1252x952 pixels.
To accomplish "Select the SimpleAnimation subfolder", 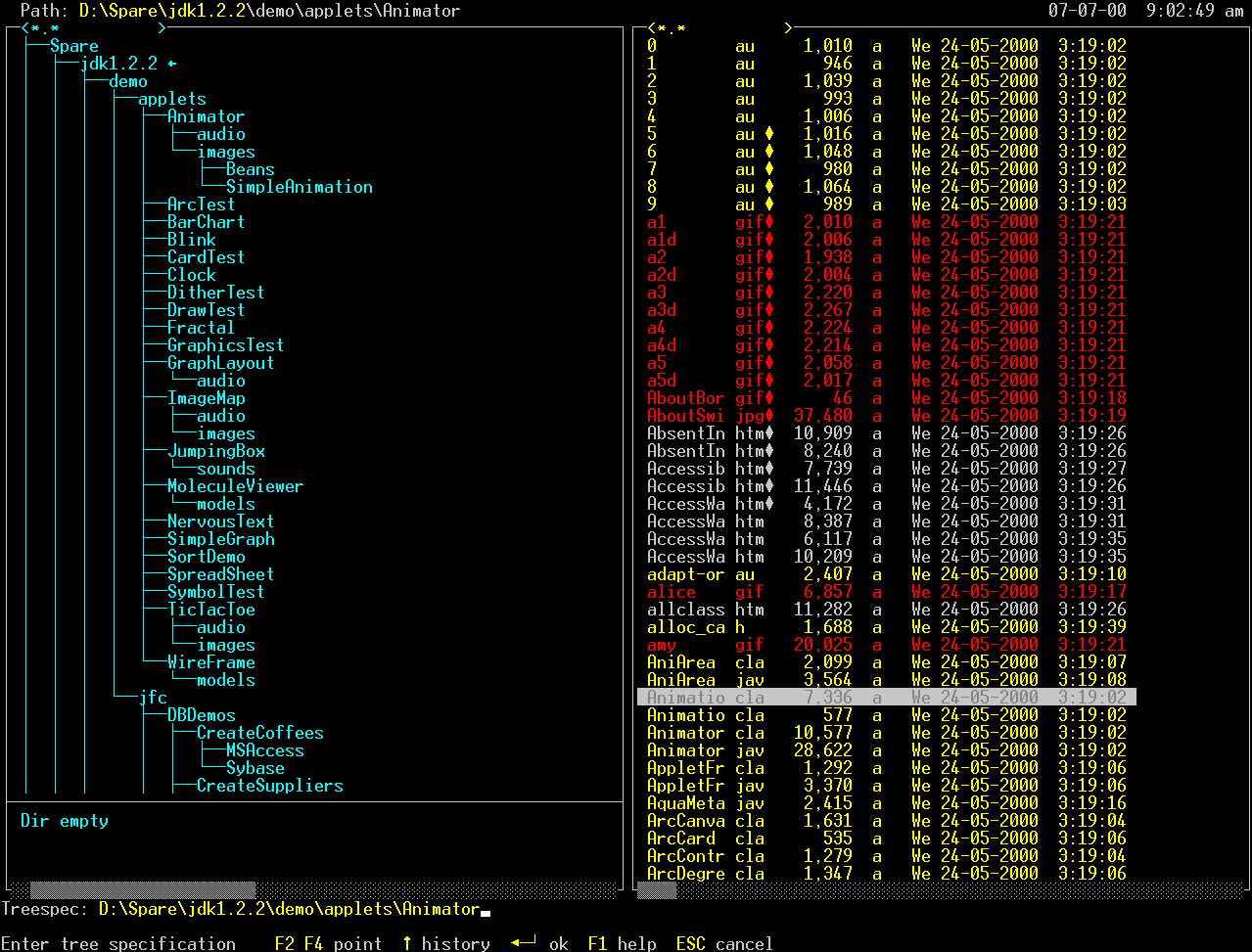I will 299,187.
